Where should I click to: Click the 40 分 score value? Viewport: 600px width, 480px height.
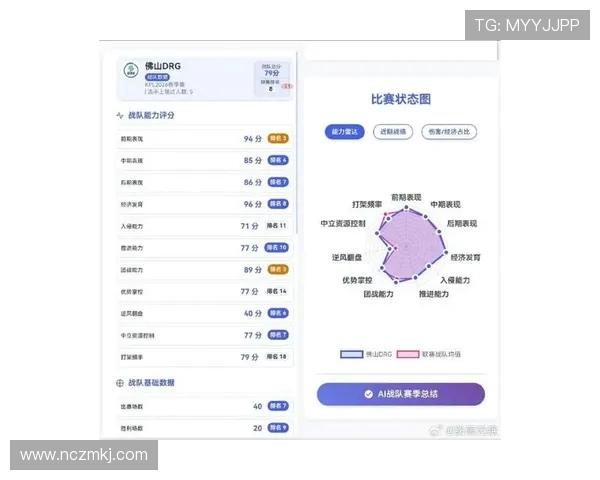[253, 313]
